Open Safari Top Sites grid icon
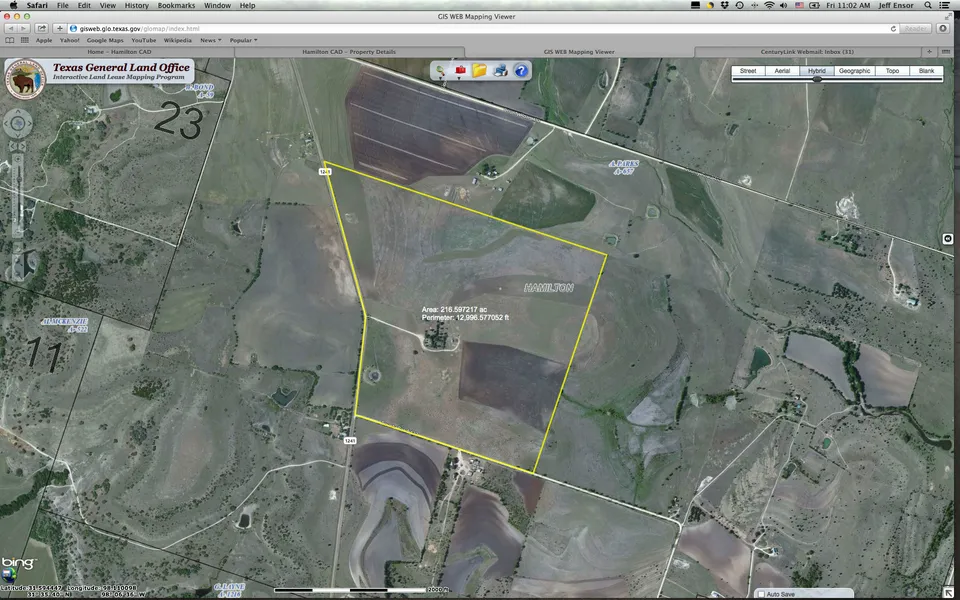Viewport: 960px width, 600px height. point(25,40)
